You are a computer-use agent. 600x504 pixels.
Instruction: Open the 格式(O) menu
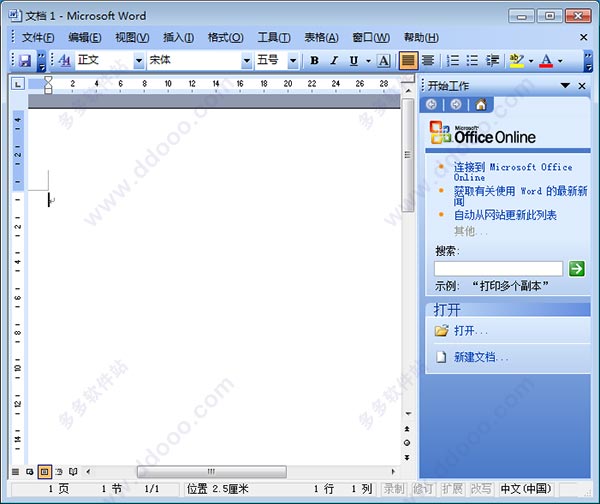pyautogui.click(x=225, y=38)
